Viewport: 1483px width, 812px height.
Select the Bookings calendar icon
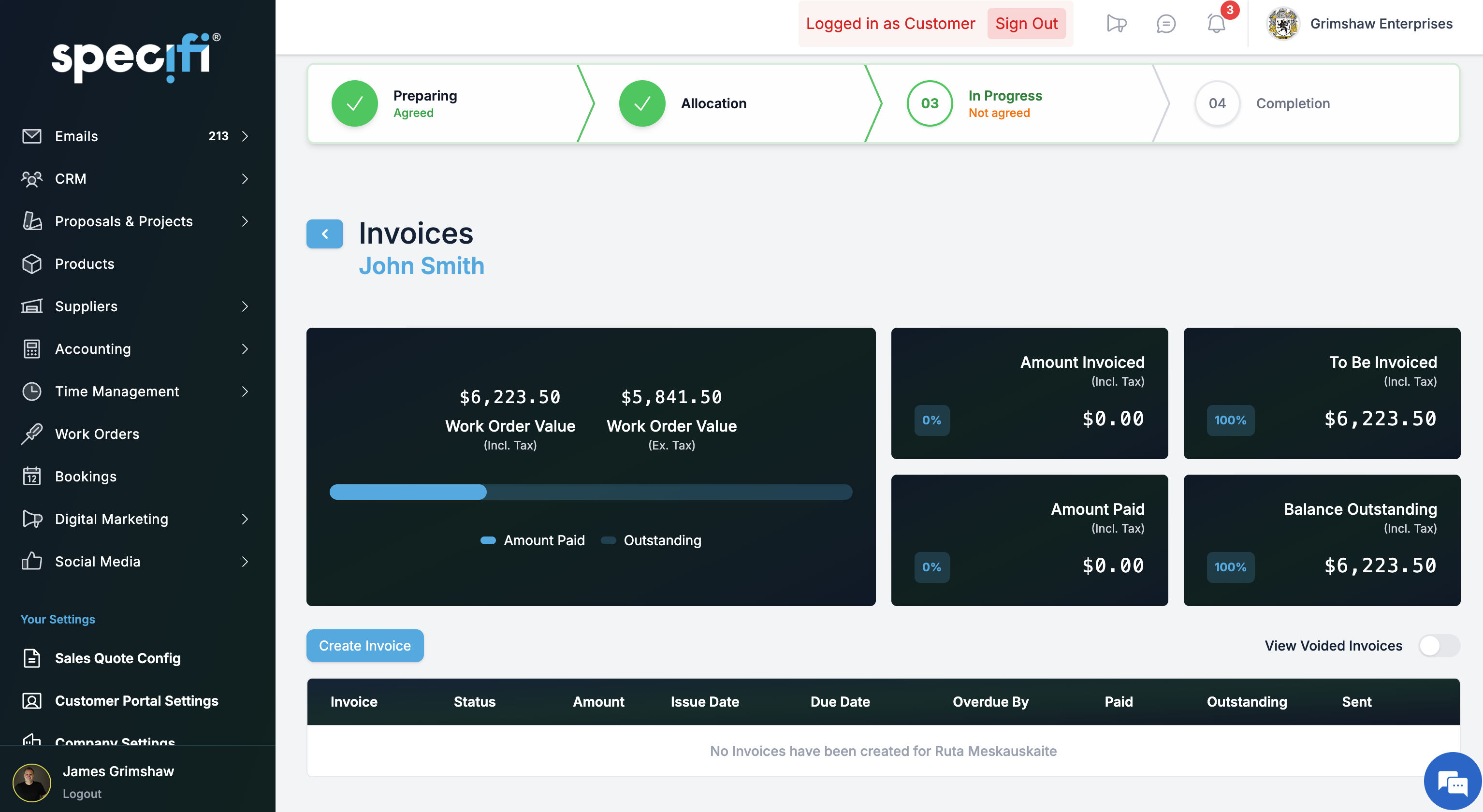pyautogui.click(x=32, y=476)
